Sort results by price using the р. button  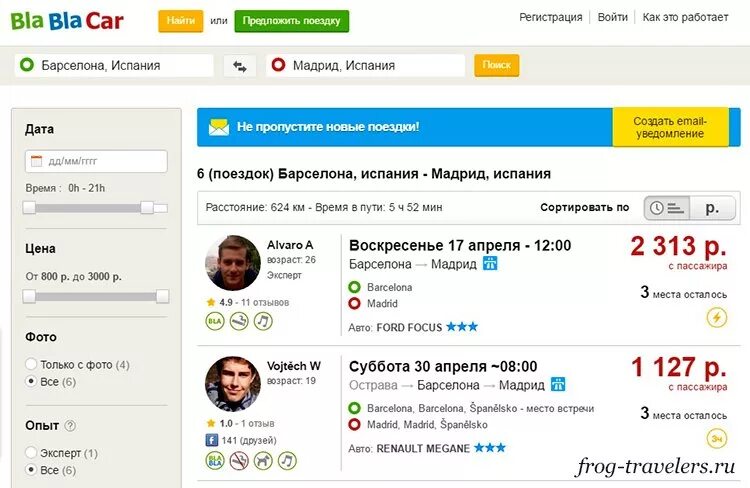click(x=712, y=208)
